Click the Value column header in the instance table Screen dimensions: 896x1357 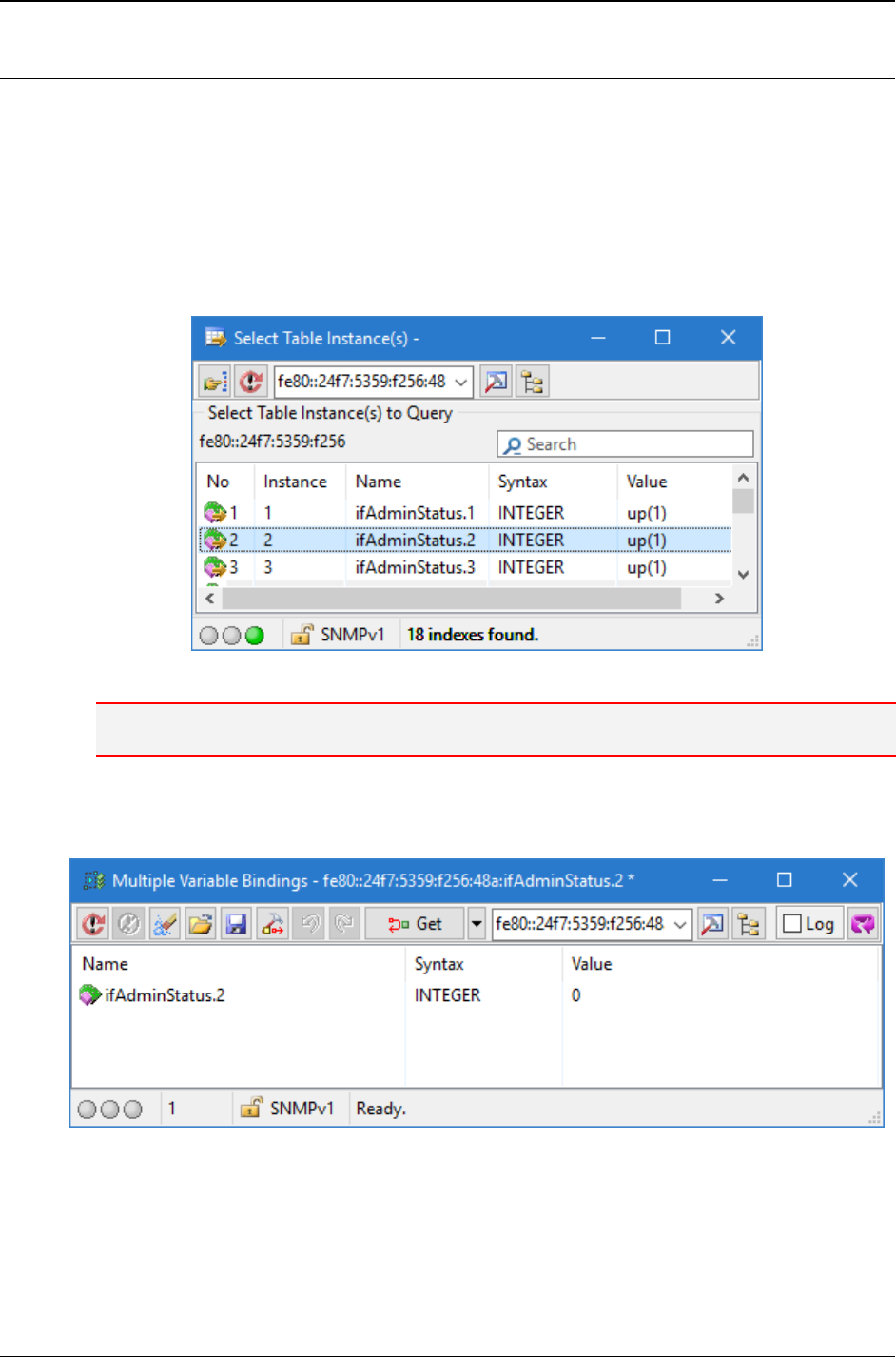647,482
